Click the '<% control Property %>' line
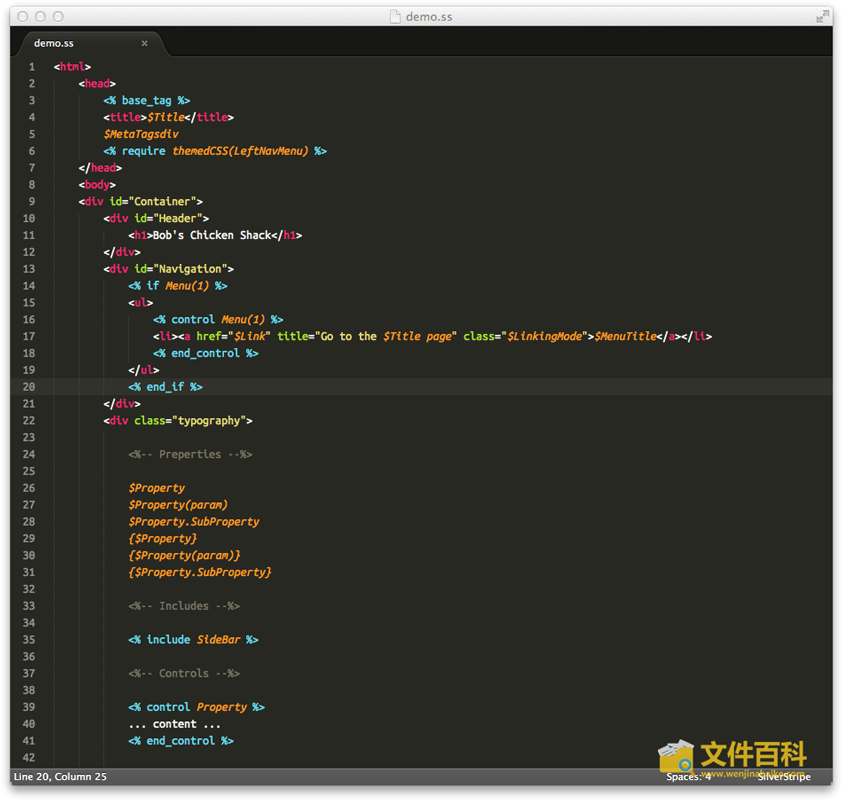The height and width of the screenshot is (800, 842). pos(197,707)
